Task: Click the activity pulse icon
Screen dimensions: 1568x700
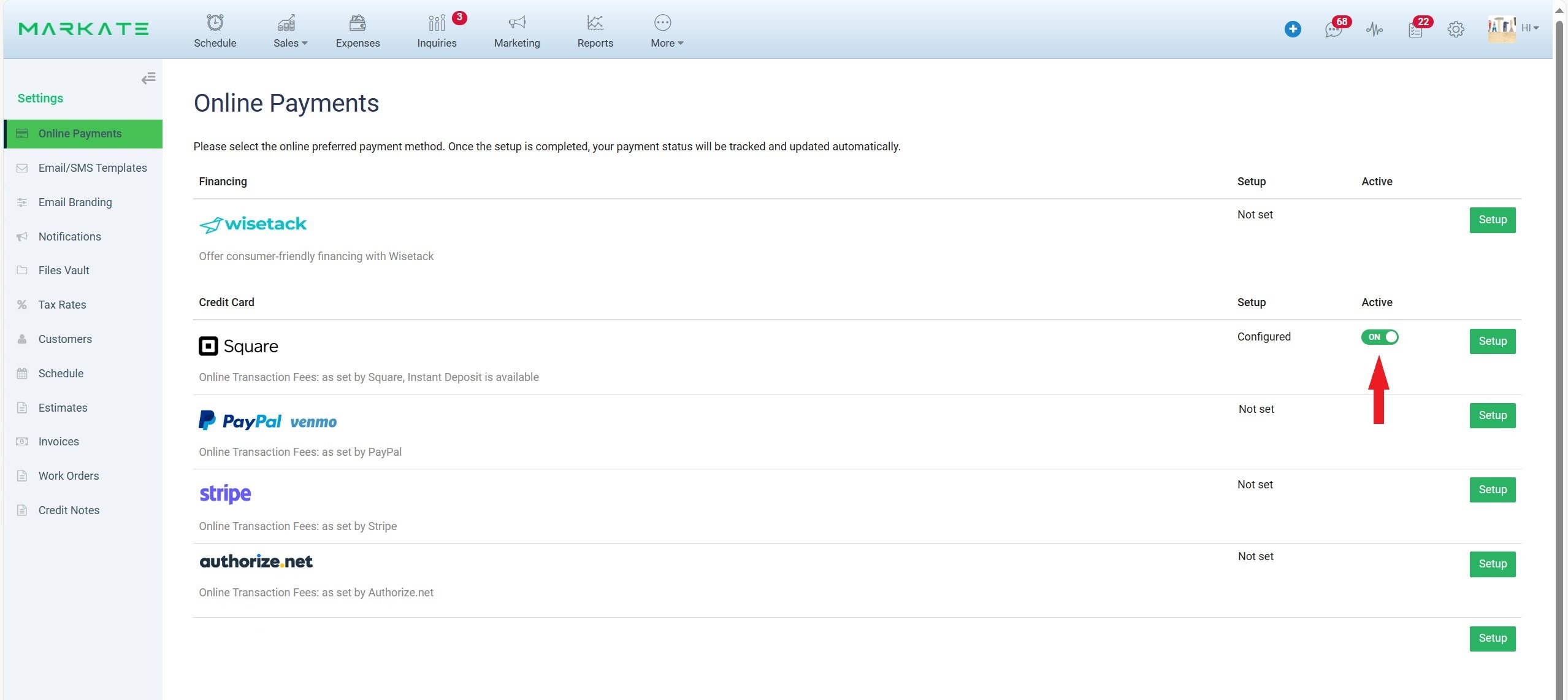Action: (1374, 29)
